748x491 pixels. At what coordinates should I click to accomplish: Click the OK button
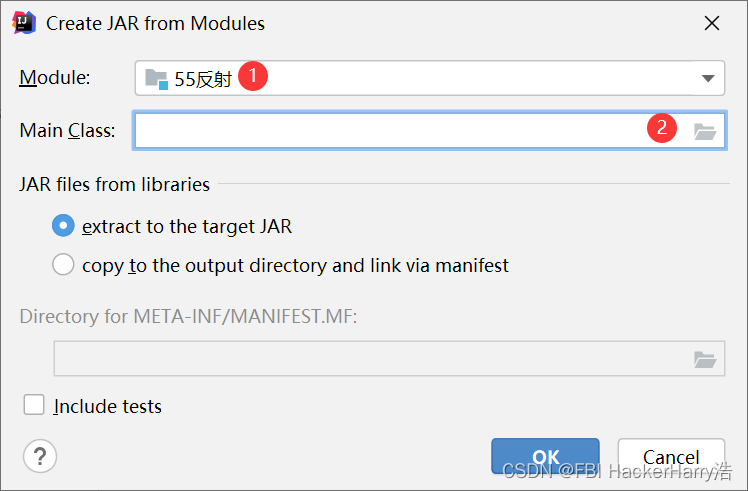pyautogui.click(x=545, y=456)
